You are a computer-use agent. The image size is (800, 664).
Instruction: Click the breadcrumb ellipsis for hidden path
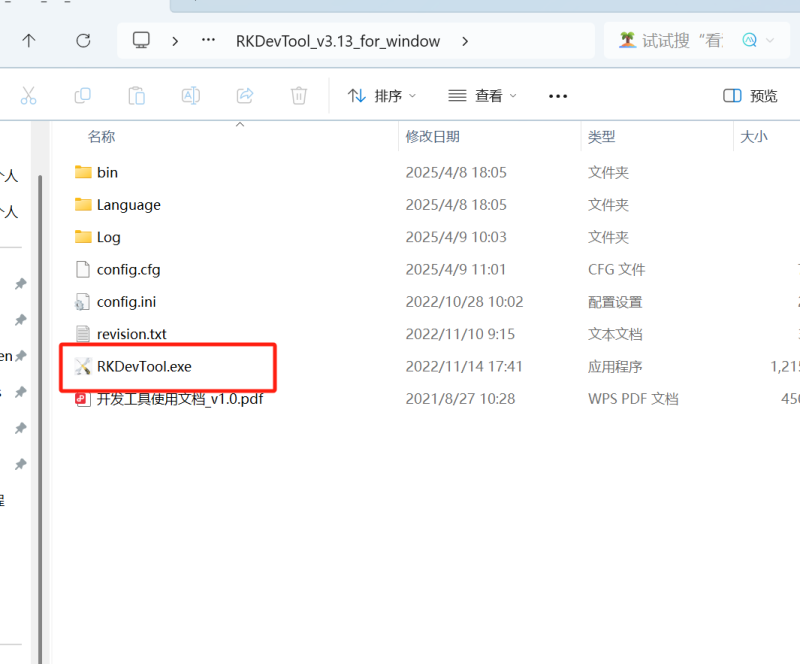[208, 41]
